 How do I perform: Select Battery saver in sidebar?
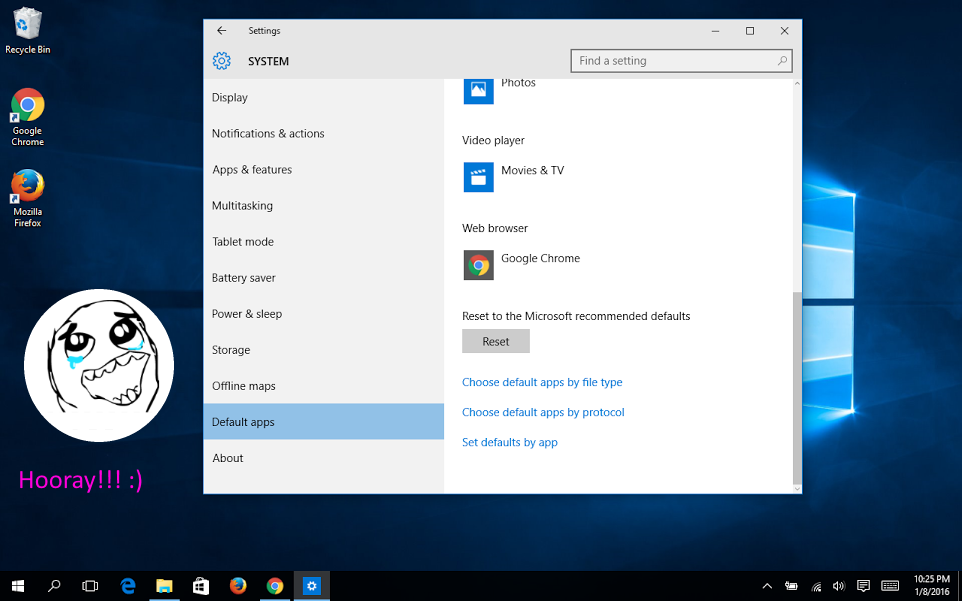point(323,278)
